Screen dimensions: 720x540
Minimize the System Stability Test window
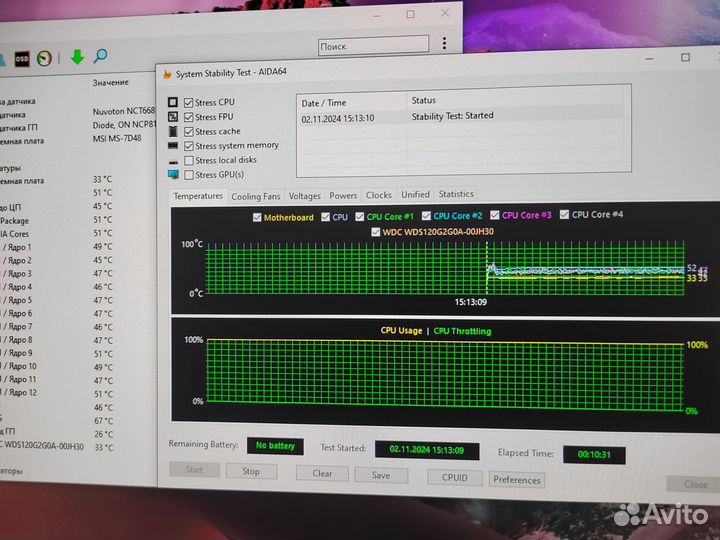pyautogui.click(x=649, y=58)
